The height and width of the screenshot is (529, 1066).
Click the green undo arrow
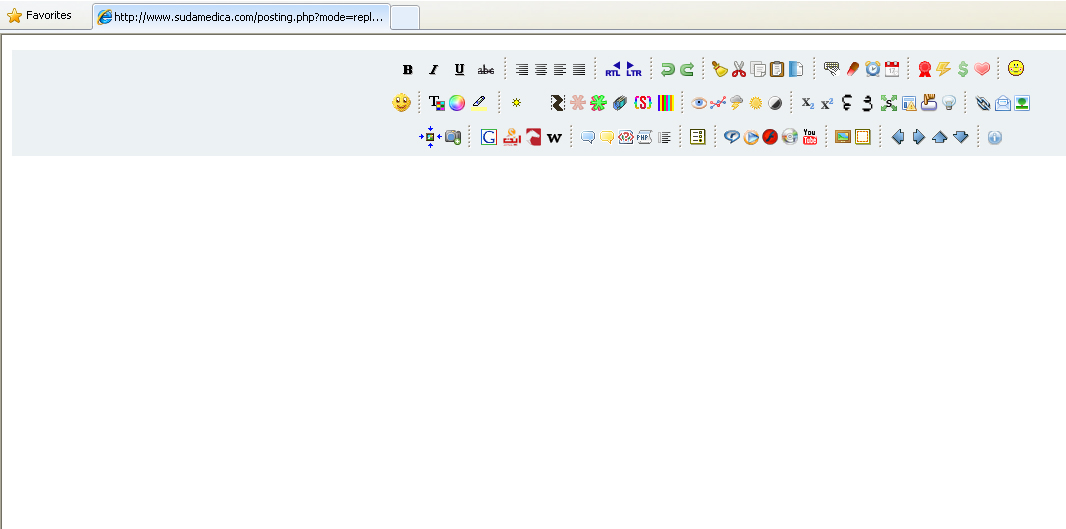667,69
